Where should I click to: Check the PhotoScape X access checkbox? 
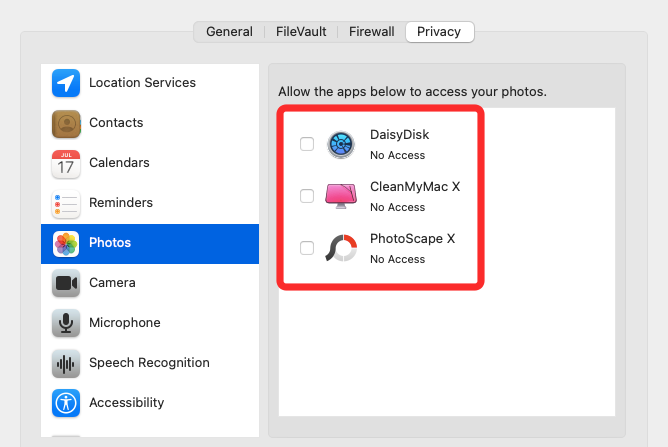point(307,248)
